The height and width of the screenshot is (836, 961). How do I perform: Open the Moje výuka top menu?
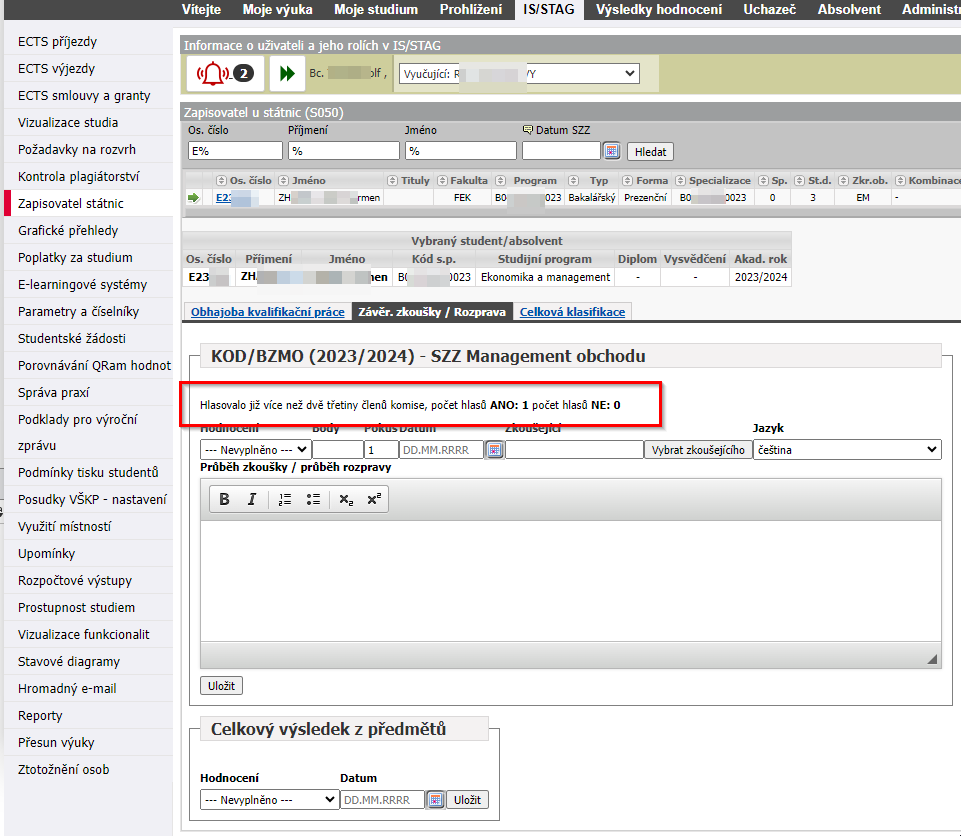[x=278, y=10]
